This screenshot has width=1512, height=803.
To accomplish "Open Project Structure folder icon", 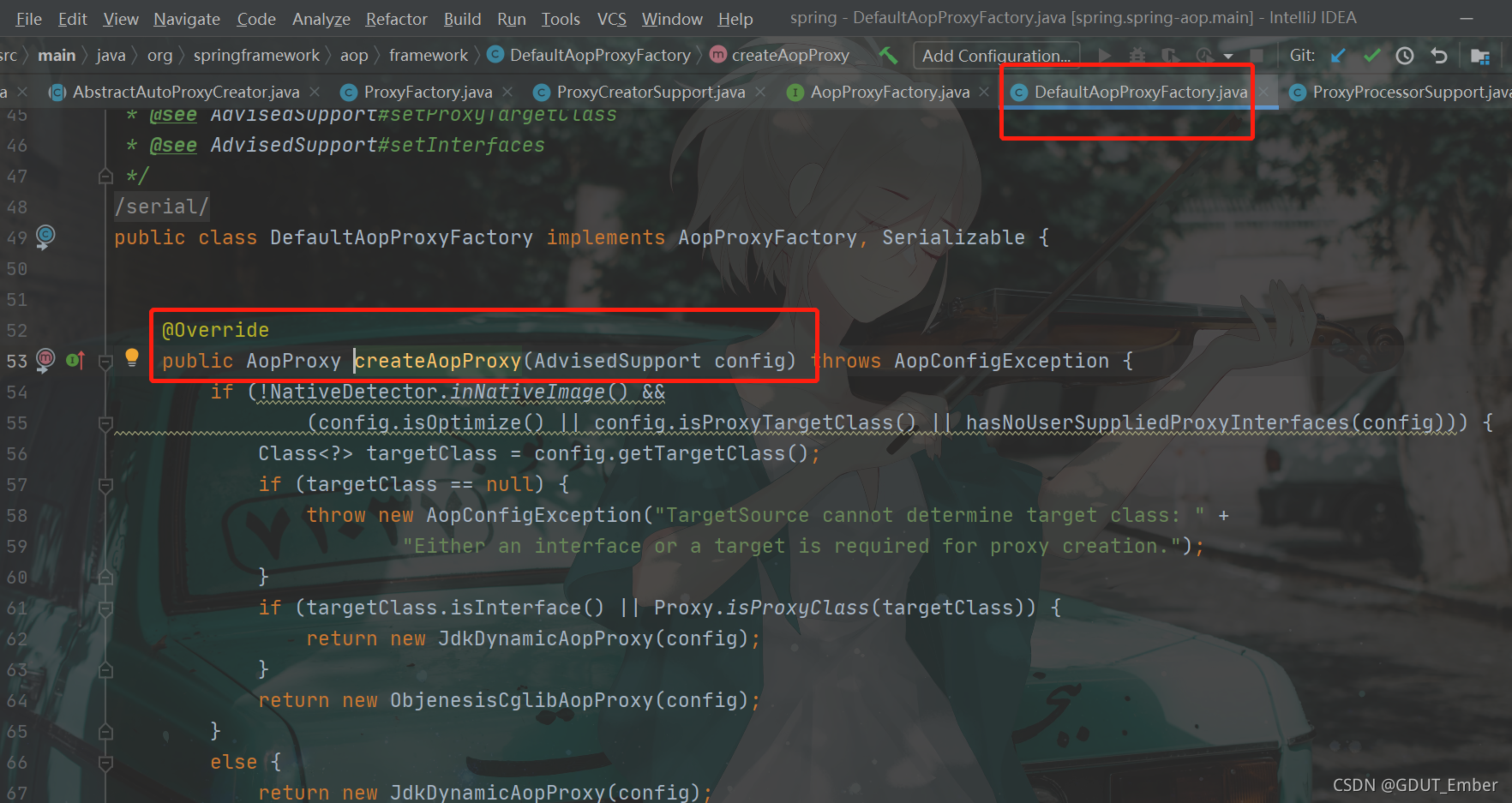I will pyautogui.click(x=1480, y=56).
